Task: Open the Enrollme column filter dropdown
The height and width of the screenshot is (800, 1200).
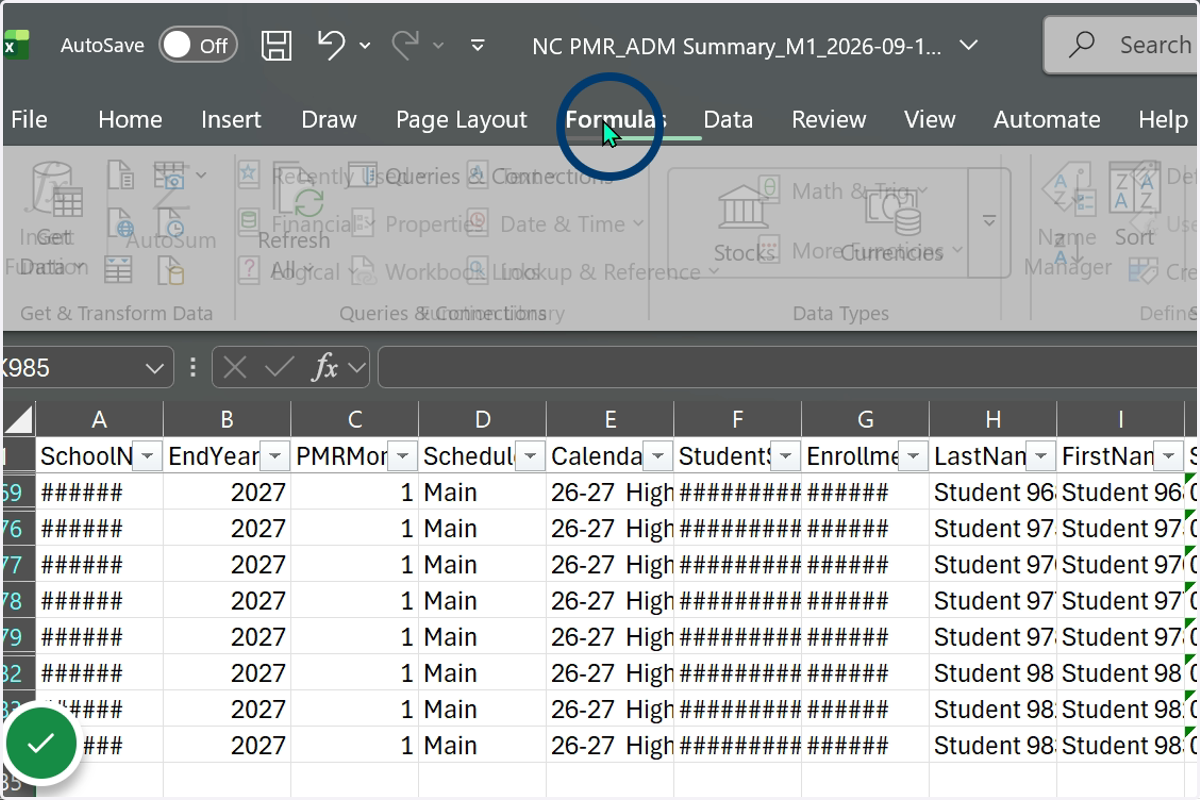Action: (x=913, y=457)
